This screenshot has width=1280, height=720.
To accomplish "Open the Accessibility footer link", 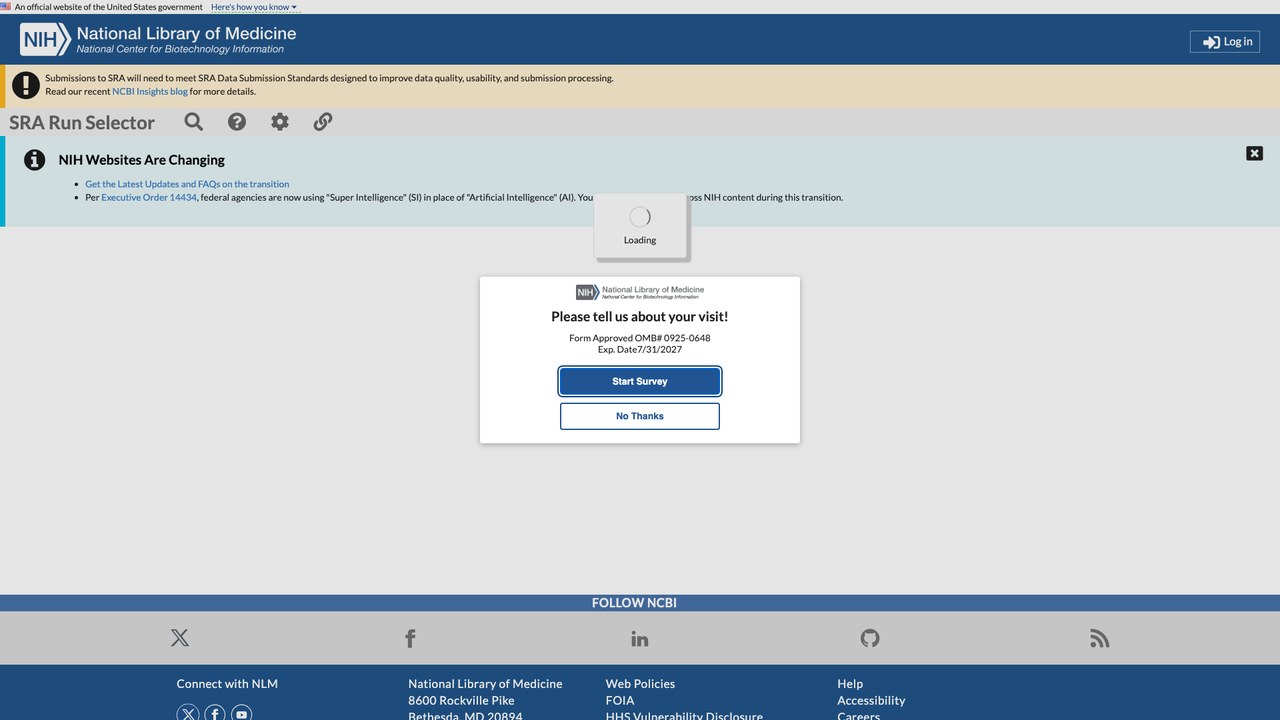I will point(871,701).
